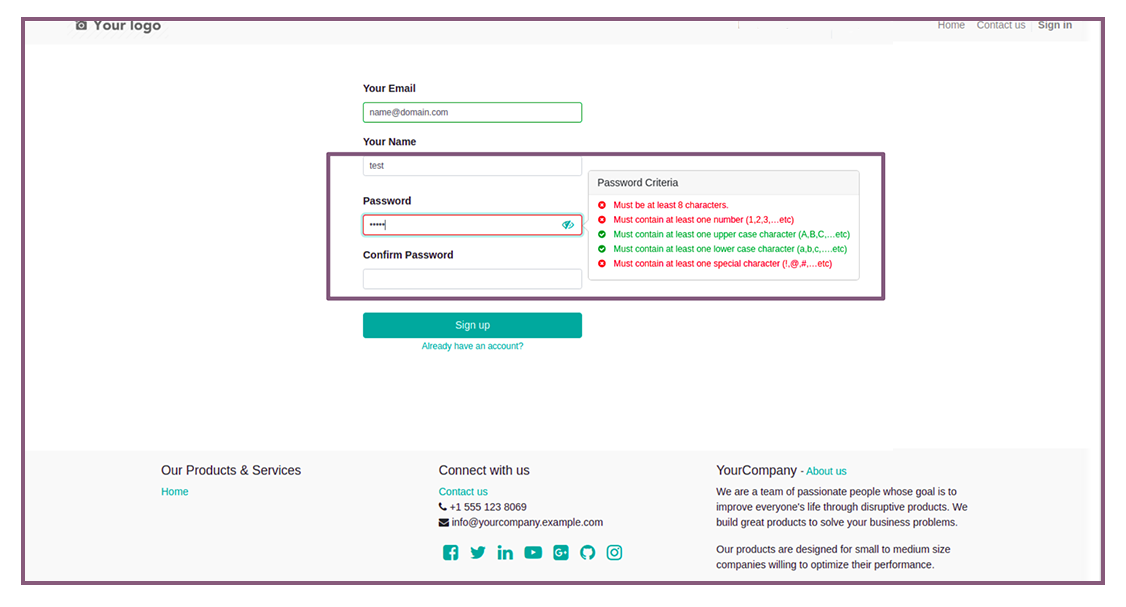Open the GitHub social icon
This screenshot has width=1126, height=607.
click(587, 552)
